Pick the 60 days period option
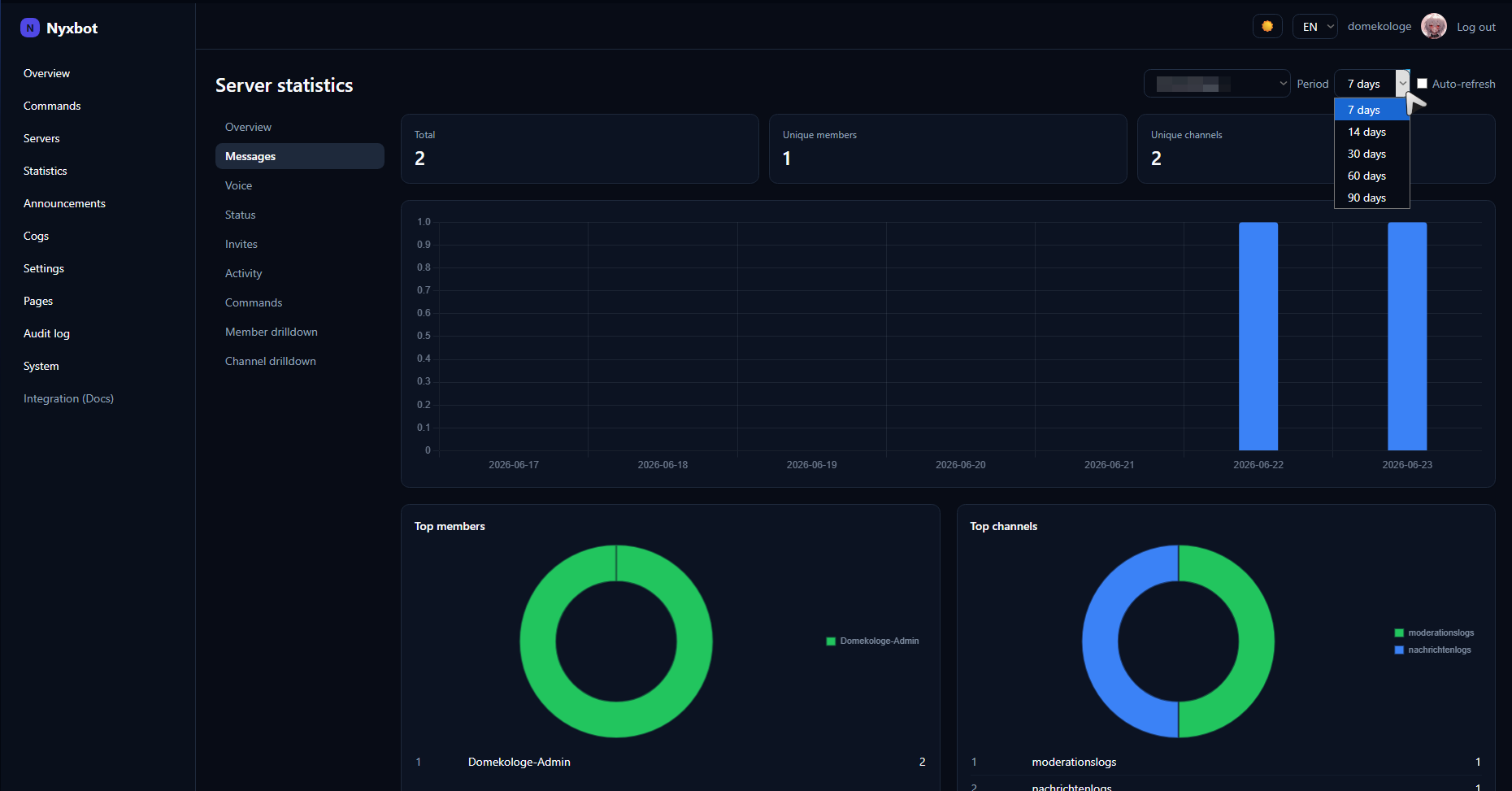Image resolution: width=1512 pixels, height=791 pixels. (x=1371, y=176)
